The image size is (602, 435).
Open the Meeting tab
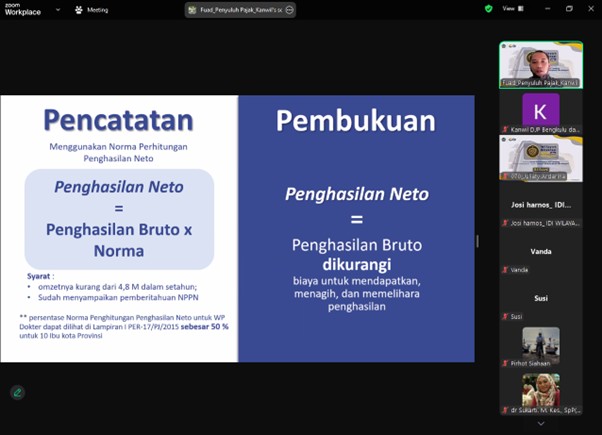tap(97, 10)
